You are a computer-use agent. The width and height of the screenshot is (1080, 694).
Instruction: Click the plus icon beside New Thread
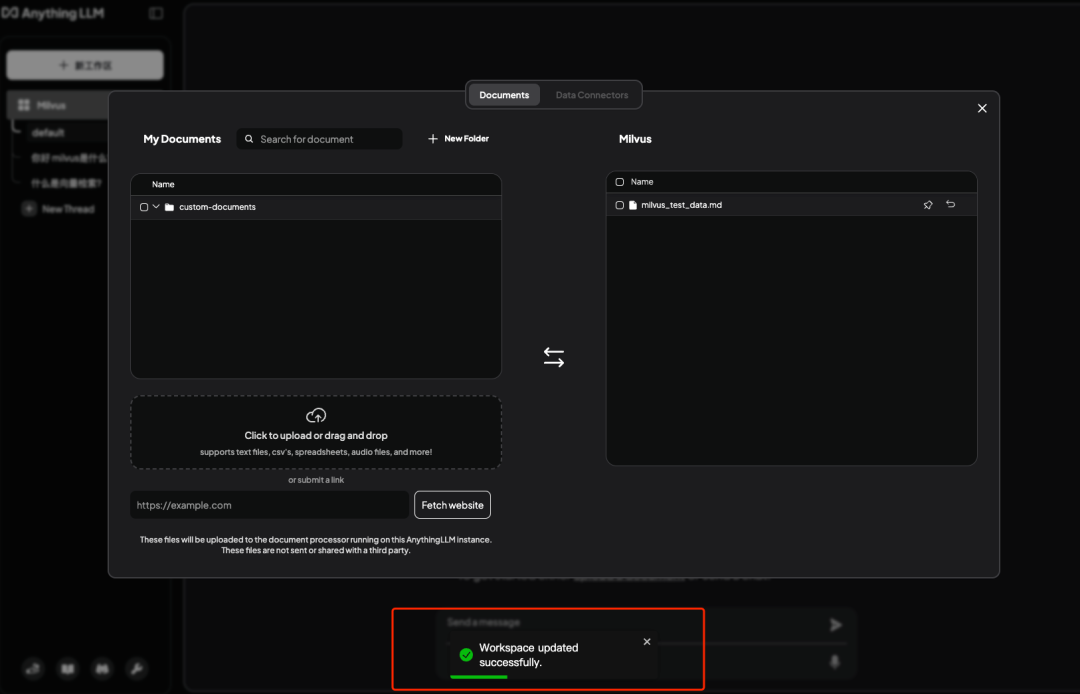(29, 209)
